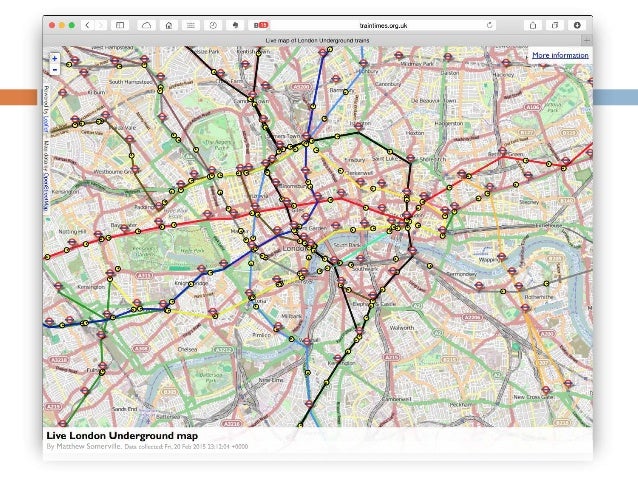
Task: Open the Leaflet attribution link
Action: [x=46, y=124]
